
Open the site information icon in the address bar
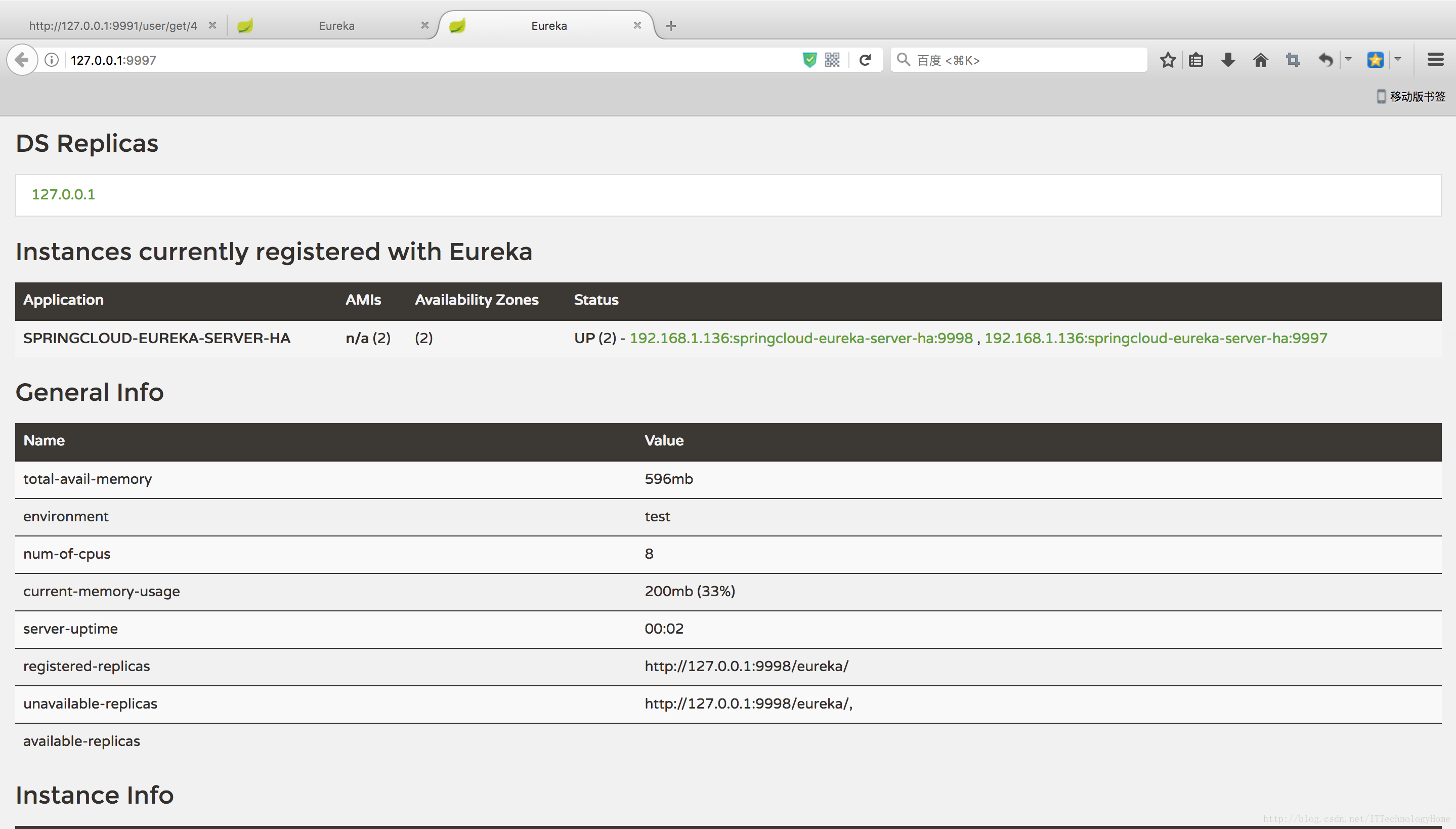coord(52,60)
